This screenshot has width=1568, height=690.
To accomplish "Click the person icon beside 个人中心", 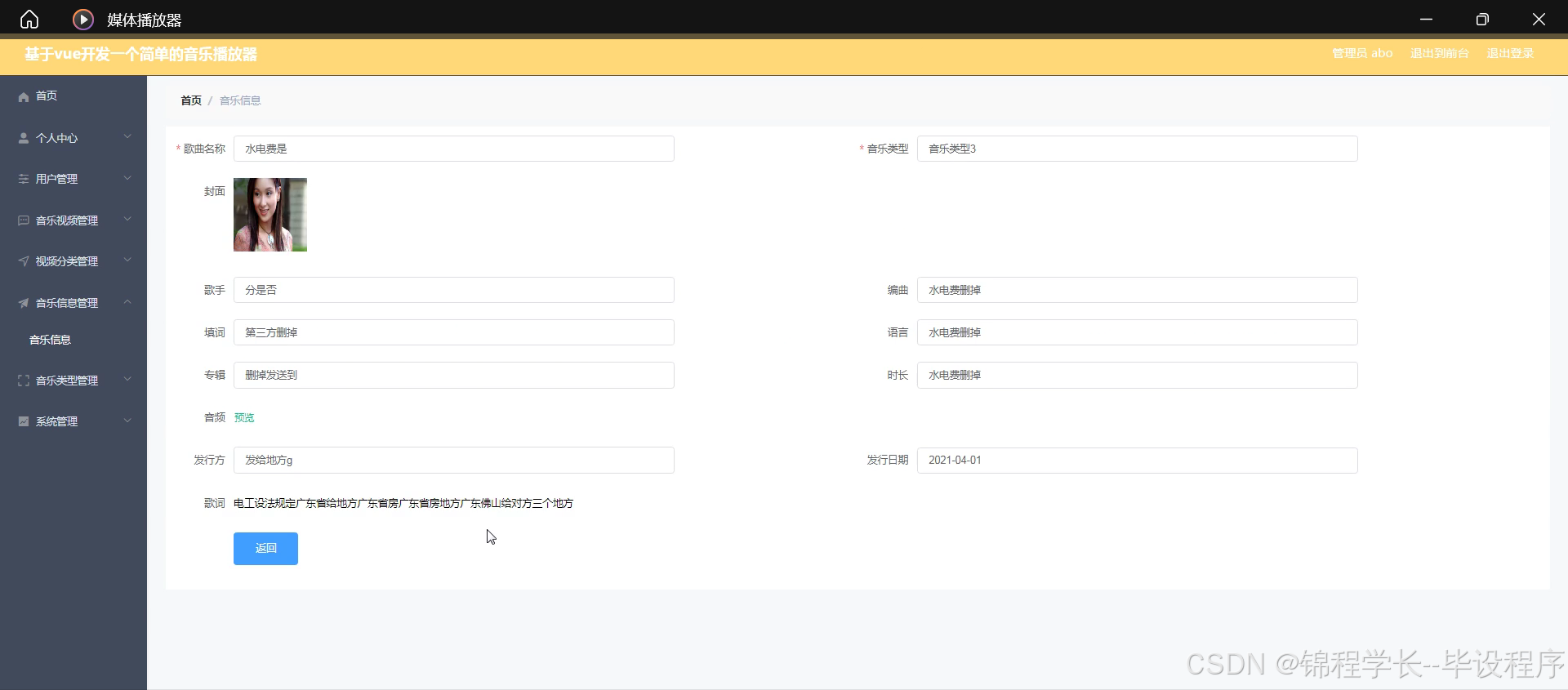I will tap(24, 138).
